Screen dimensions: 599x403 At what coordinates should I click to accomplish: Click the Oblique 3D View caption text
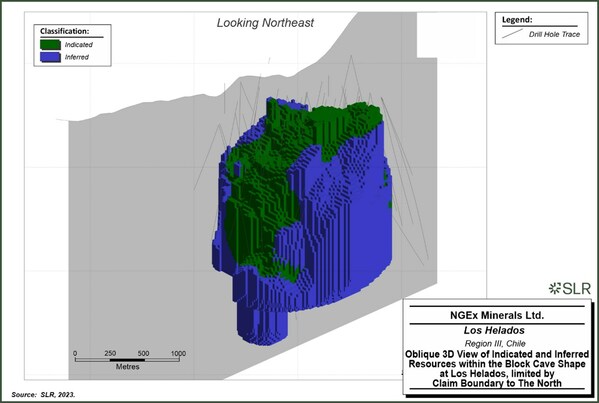(497, 369)
